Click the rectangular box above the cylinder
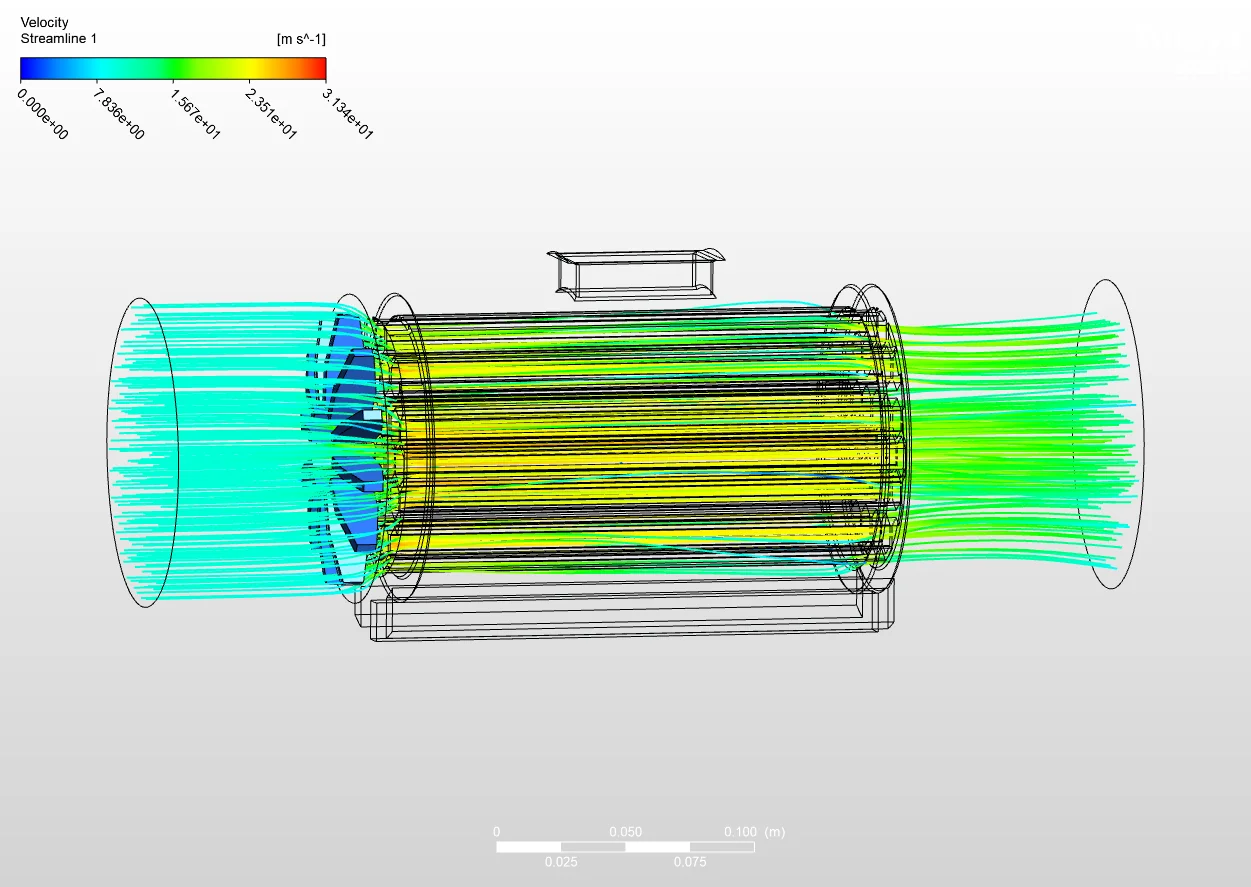Screen dimensions: 1251x887 (x=635, y=273)
